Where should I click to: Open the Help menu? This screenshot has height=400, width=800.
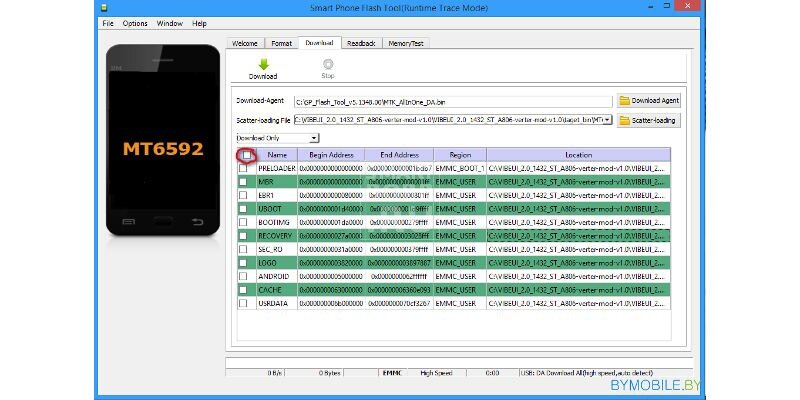tap(199, 23)
